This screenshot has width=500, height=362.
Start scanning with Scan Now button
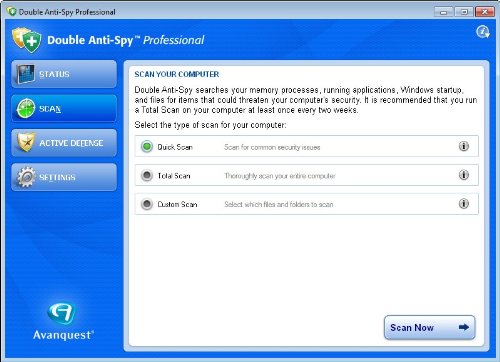(x=429, y=327)
